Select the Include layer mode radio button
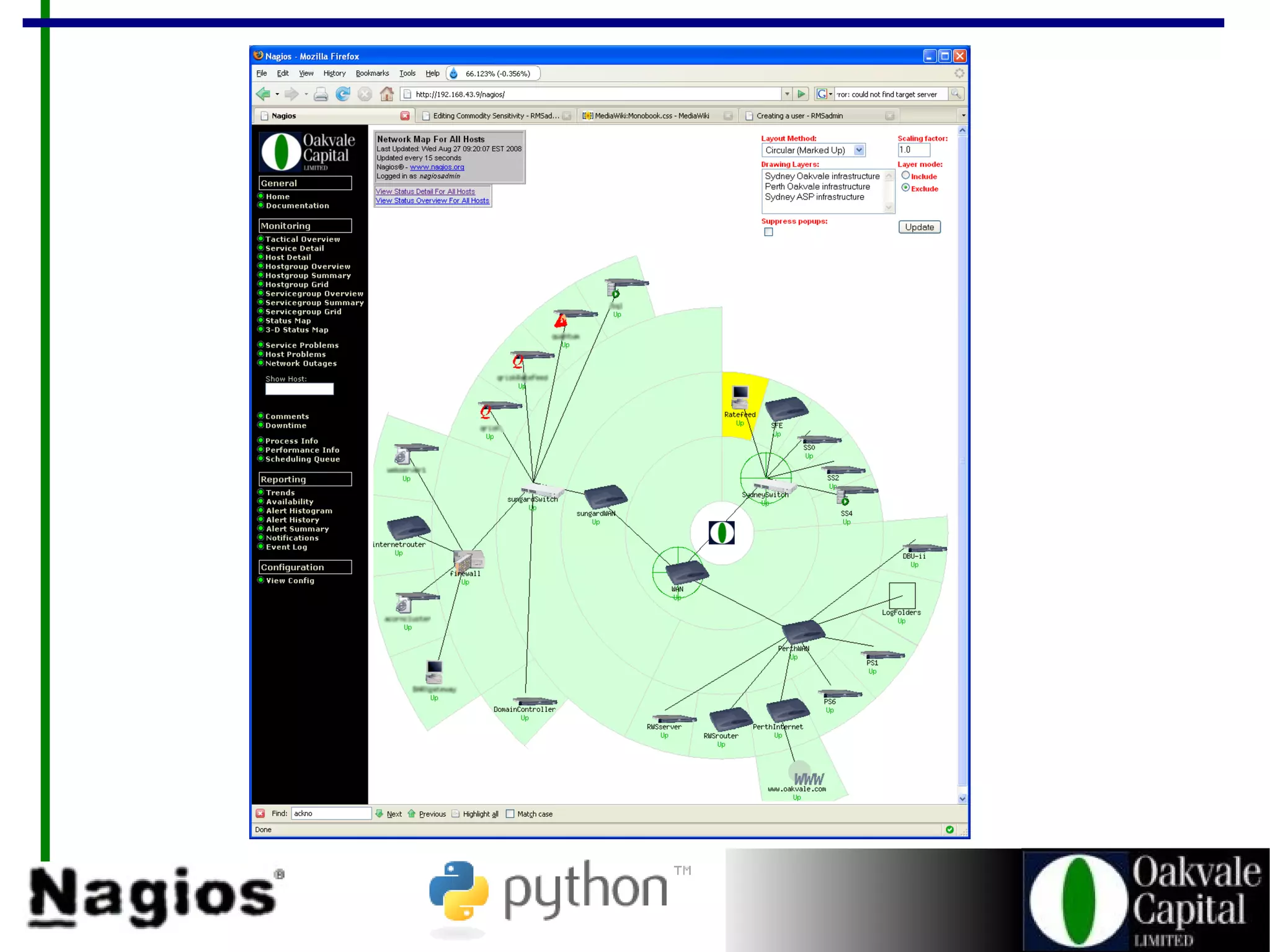The width and height of the screenshot is (1270, 952). 905,176
